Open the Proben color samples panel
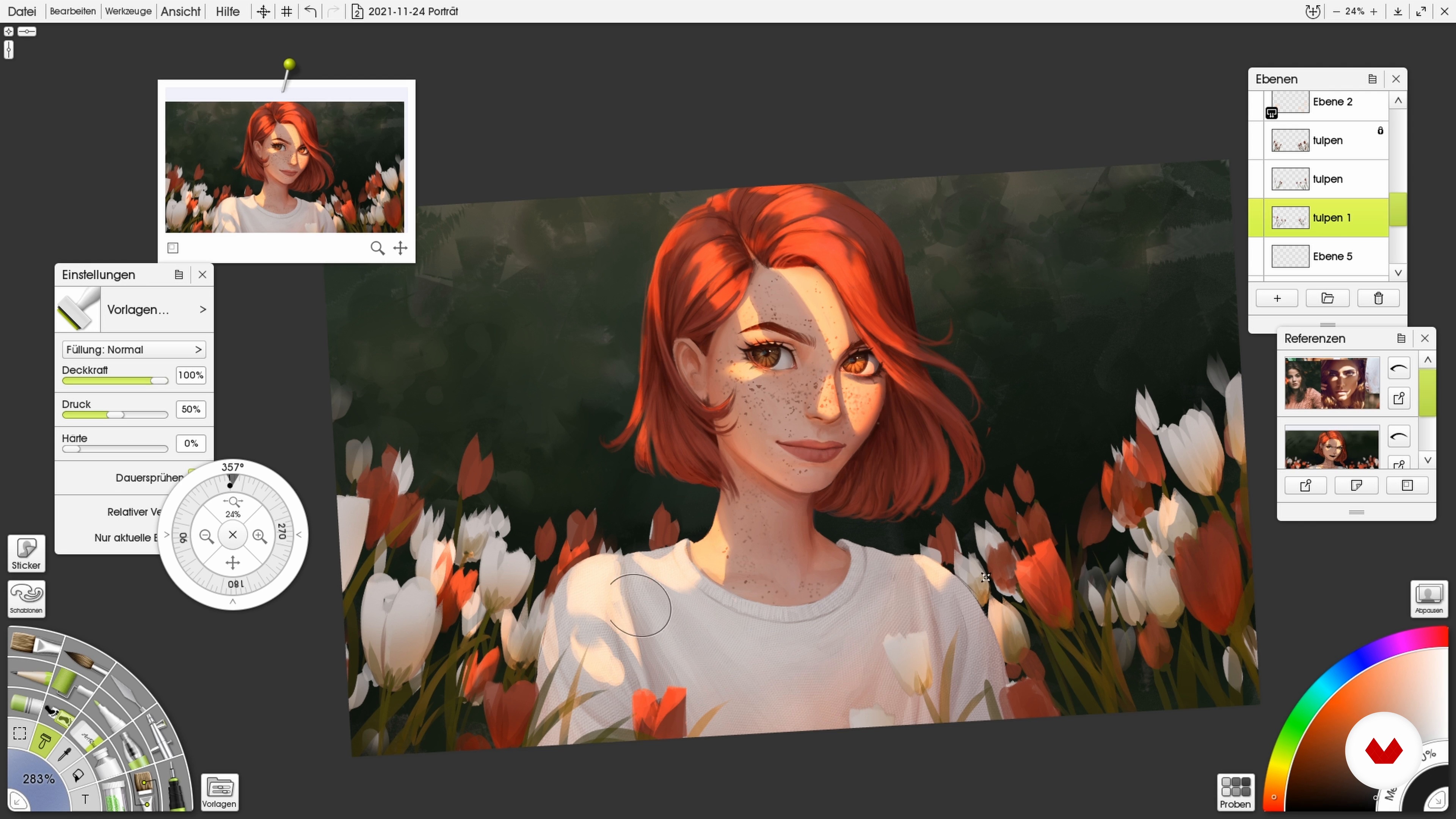Screen dimensions: 1456x819 click(x=1236, y=792)
